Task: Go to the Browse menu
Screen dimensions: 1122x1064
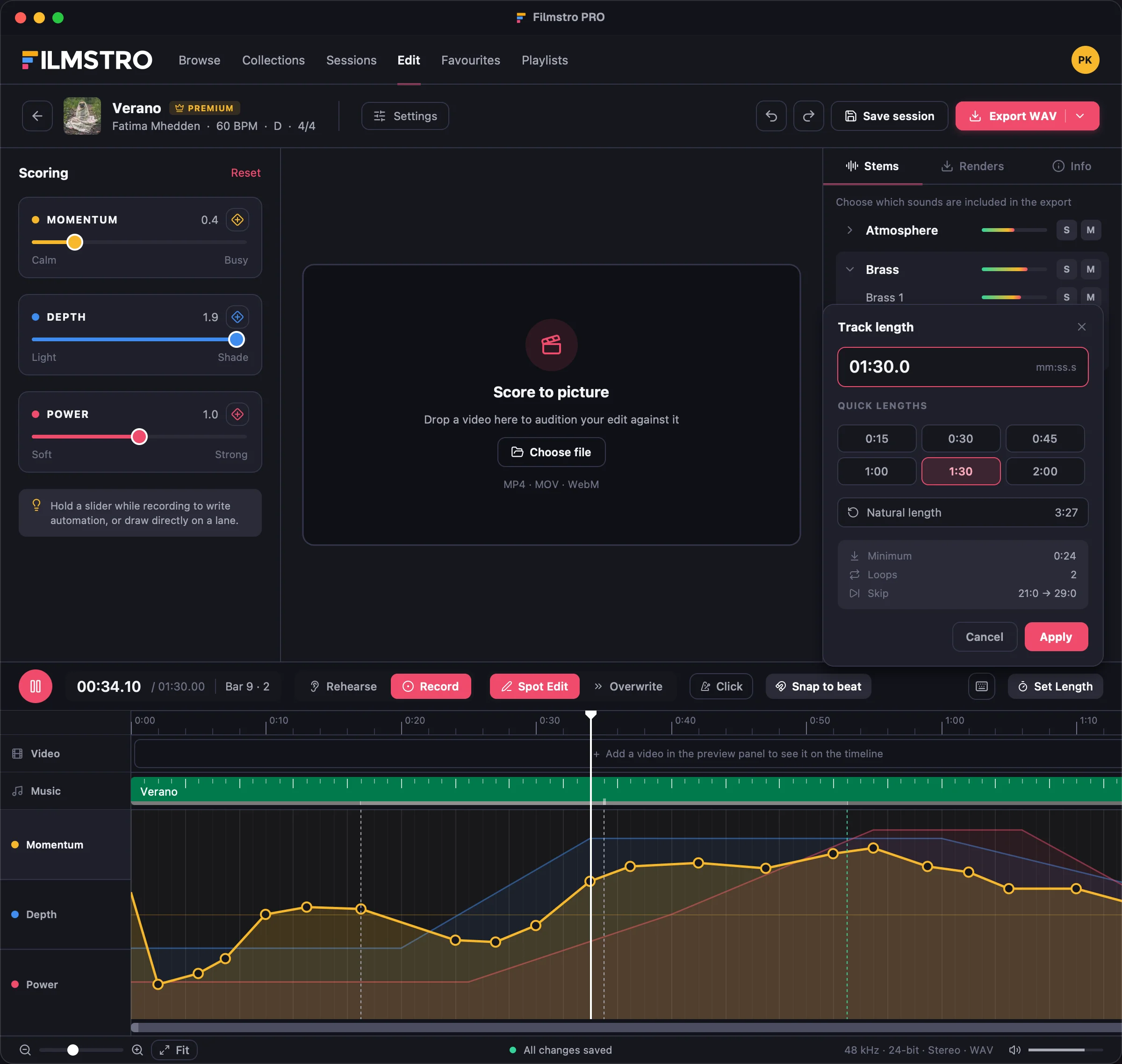Action: point(200,60)
